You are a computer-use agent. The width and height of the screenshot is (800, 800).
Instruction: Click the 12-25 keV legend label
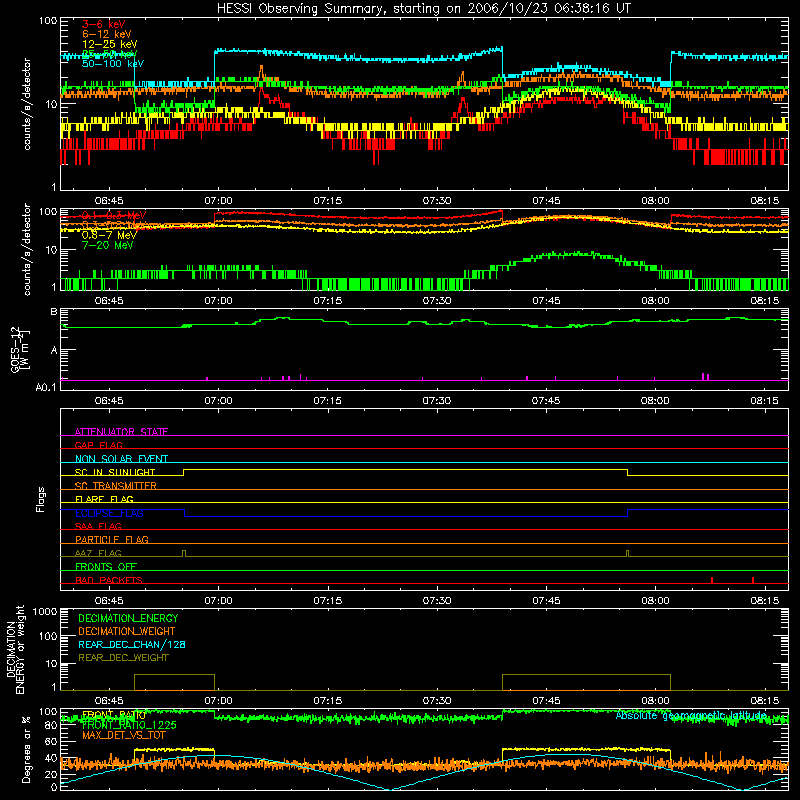(110, 44)
